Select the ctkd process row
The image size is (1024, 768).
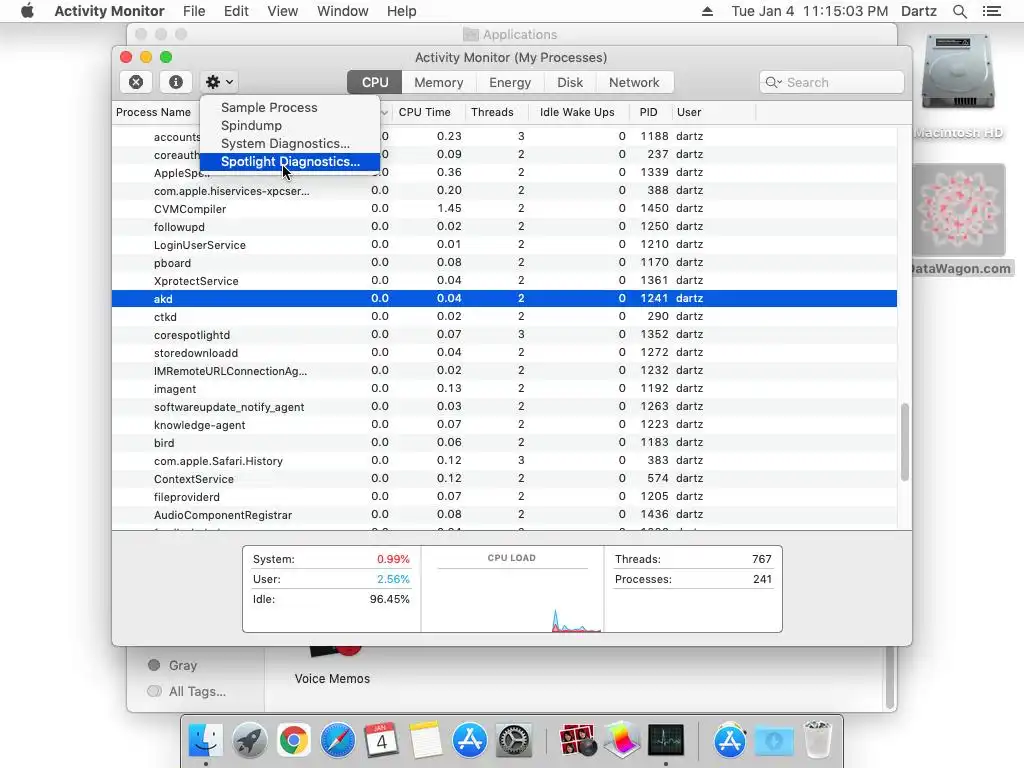pyautogui.click(x=504, y=317)
